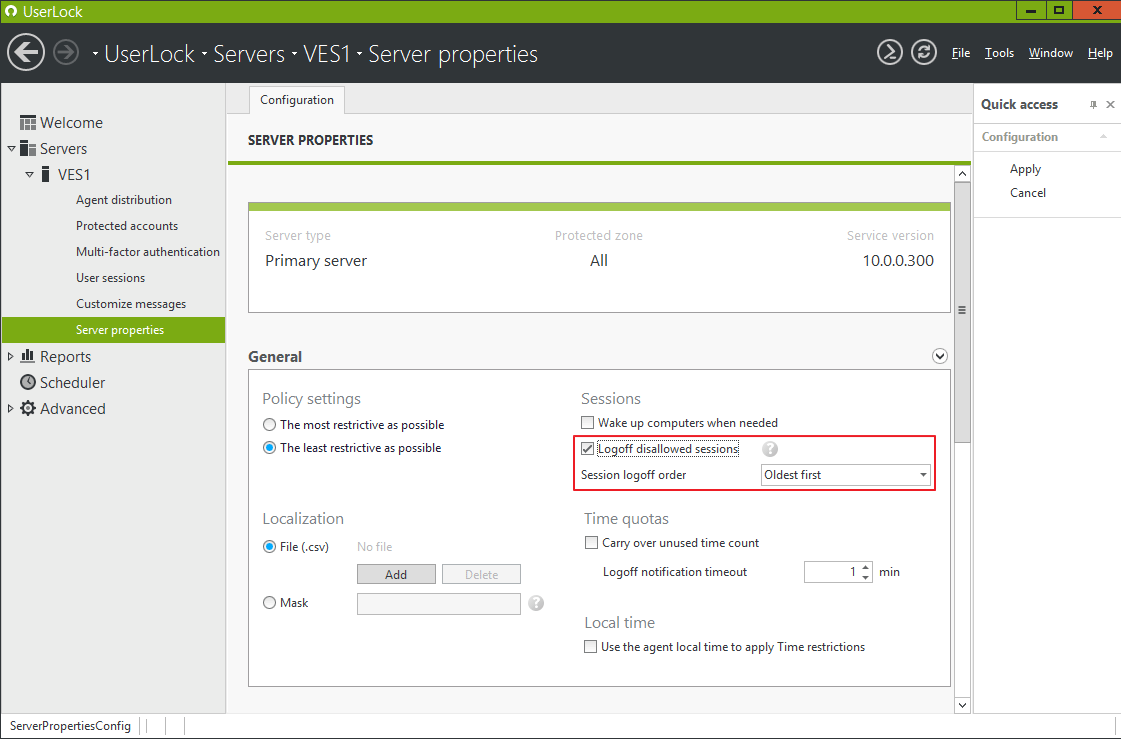Open breadcrumb dropdown before Server properties

pyautogui.click(x=359, y=54)
